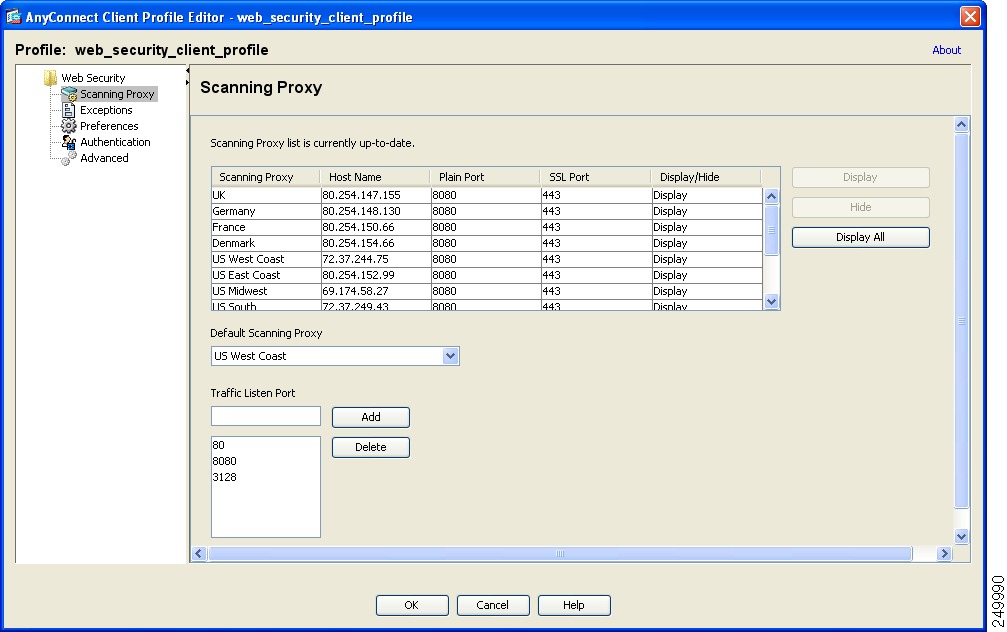Select the Denmark proxy row
1007x632 pixels.
487,243
